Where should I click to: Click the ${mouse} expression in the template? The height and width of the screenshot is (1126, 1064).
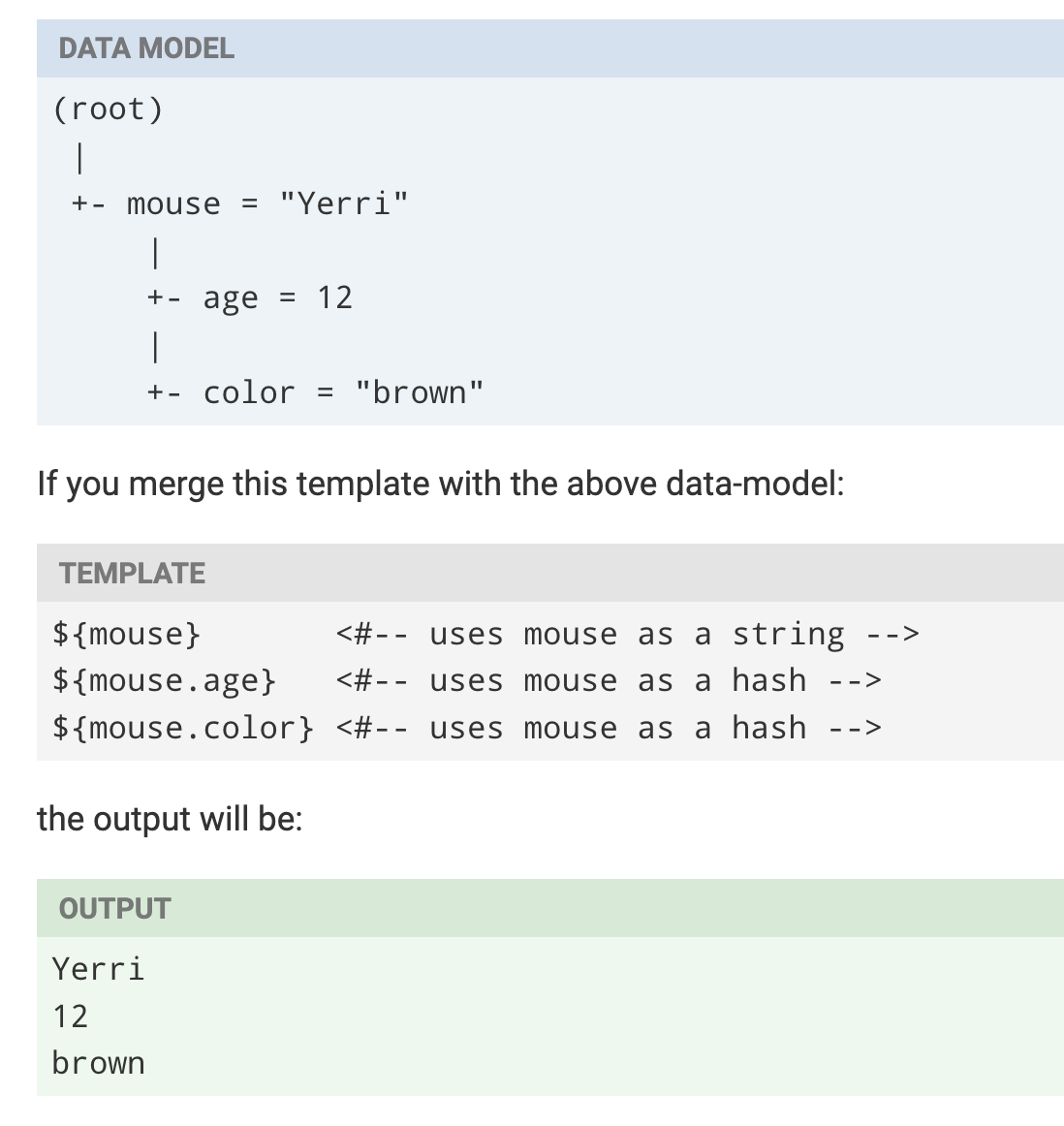pyautogui.click(x=126, y=635)
